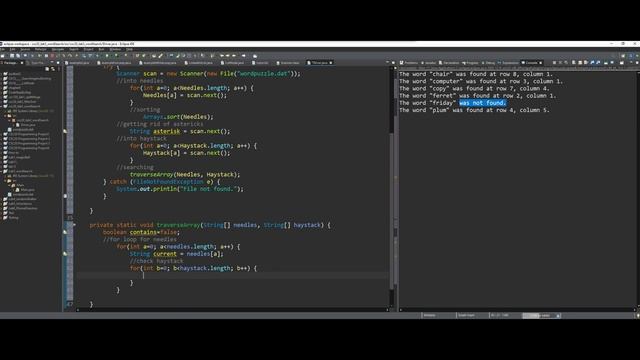Collapse all in Package Explorer toolbar
This screenshot has height=360, width=640.
tap(47, 69)
